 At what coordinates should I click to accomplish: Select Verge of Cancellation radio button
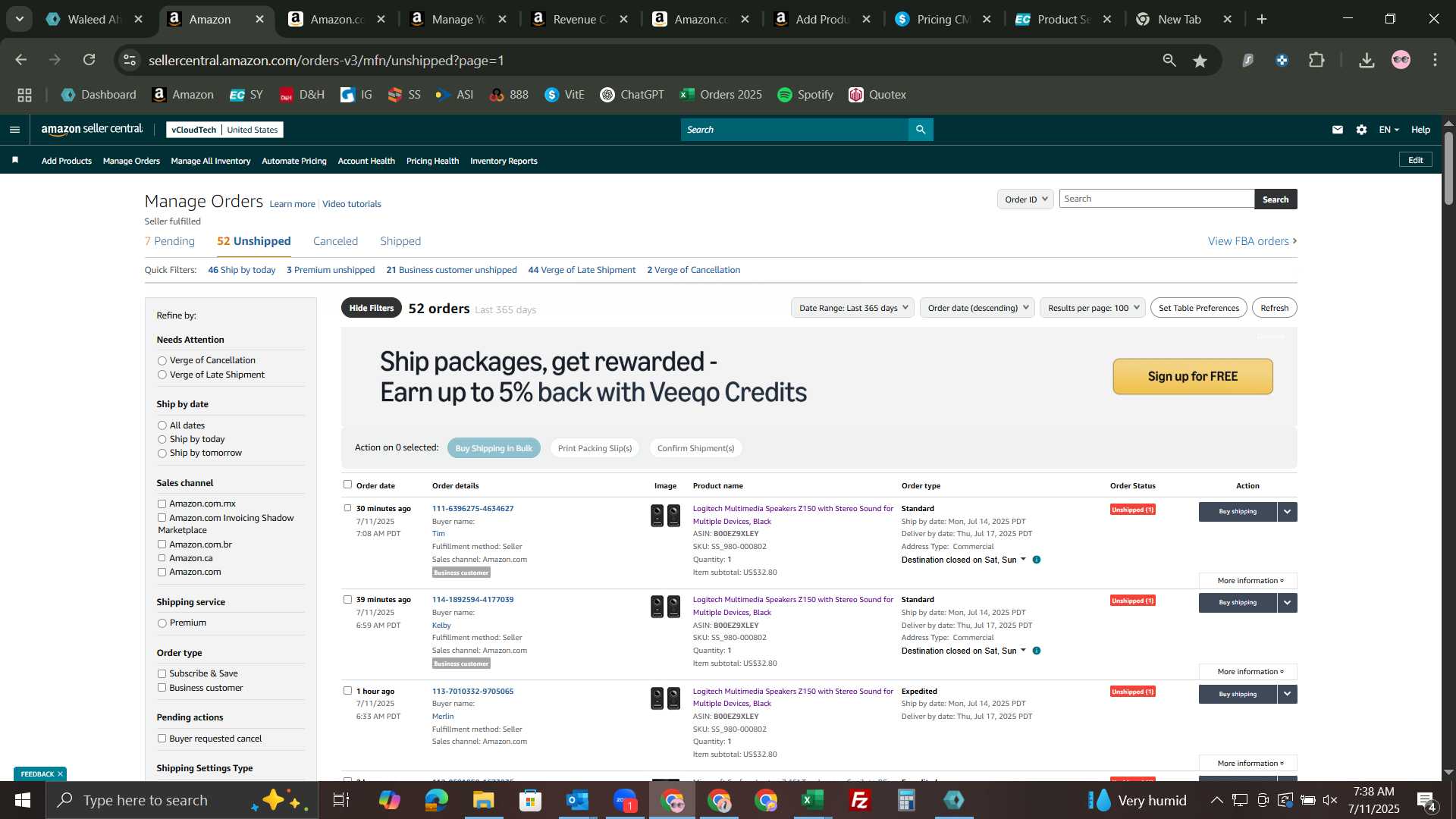tap(162, 361)
